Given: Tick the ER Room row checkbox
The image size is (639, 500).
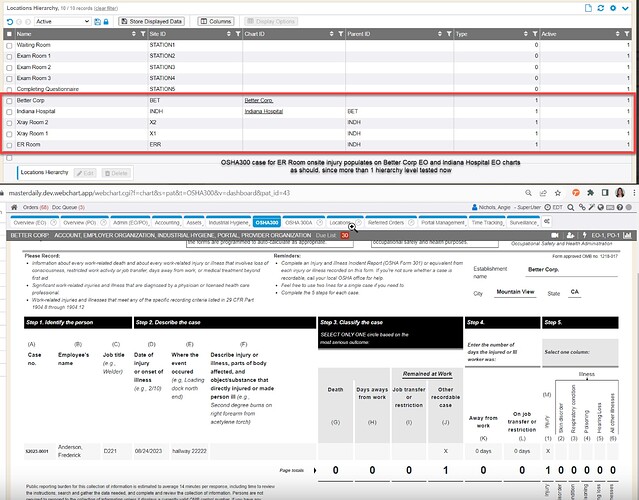Looking at the screenshot, I should click(x=10, y=145).
